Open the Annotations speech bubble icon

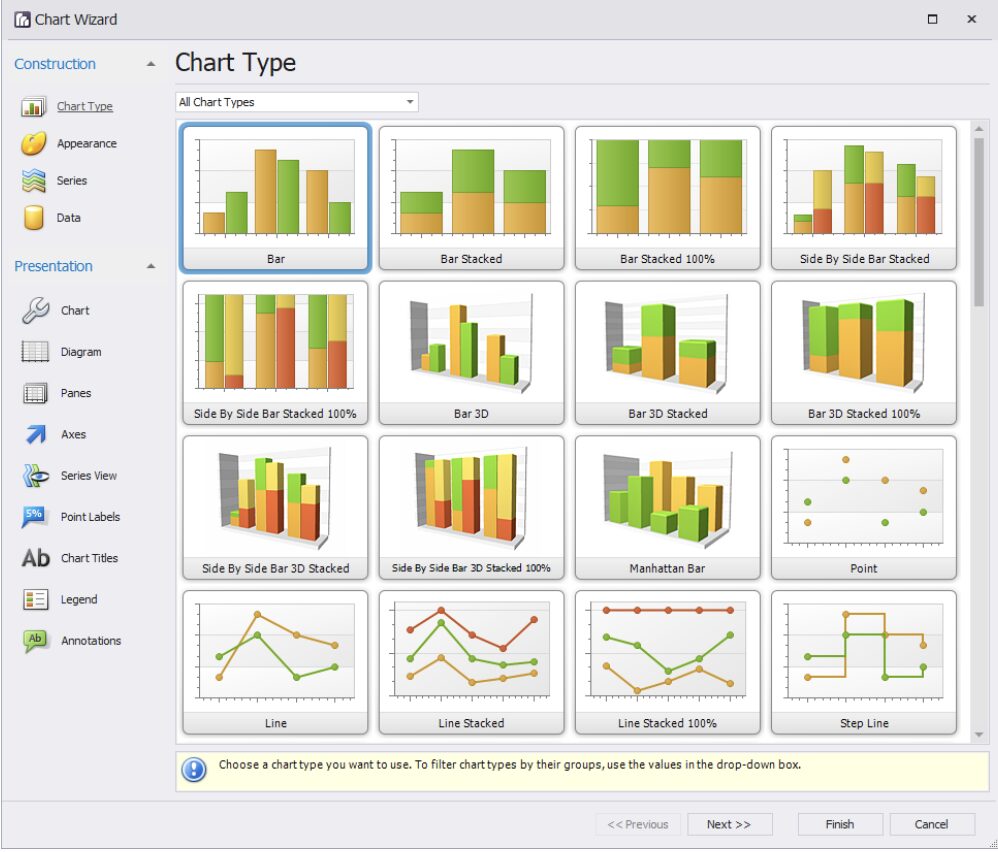coord(36,641)
